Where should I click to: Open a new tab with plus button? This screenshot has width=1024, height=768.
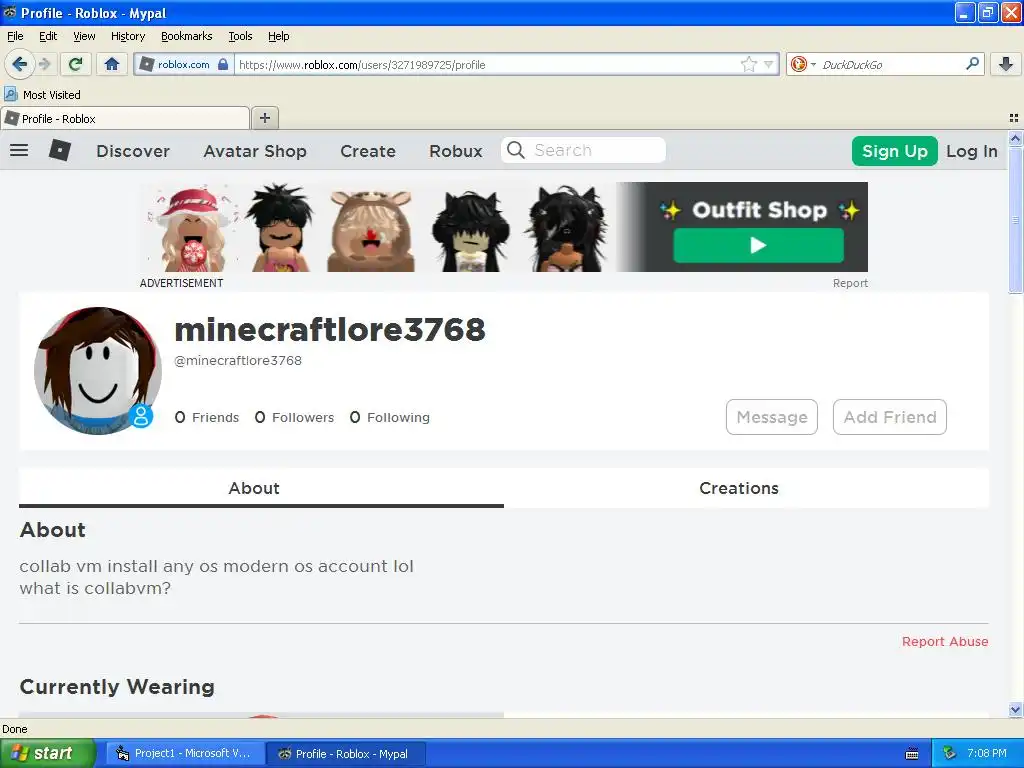[x=264, y=118]
